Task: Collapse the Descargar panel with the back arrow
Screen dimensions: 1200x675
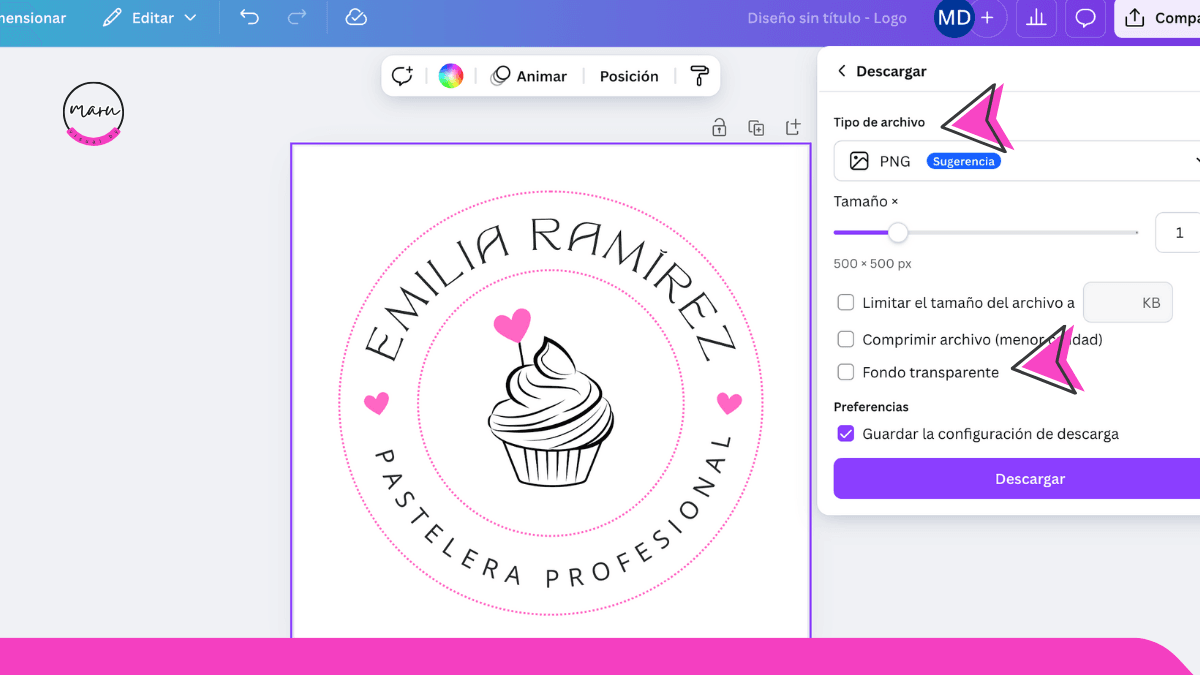Action: pyautogui.click(x=841, y=71)
